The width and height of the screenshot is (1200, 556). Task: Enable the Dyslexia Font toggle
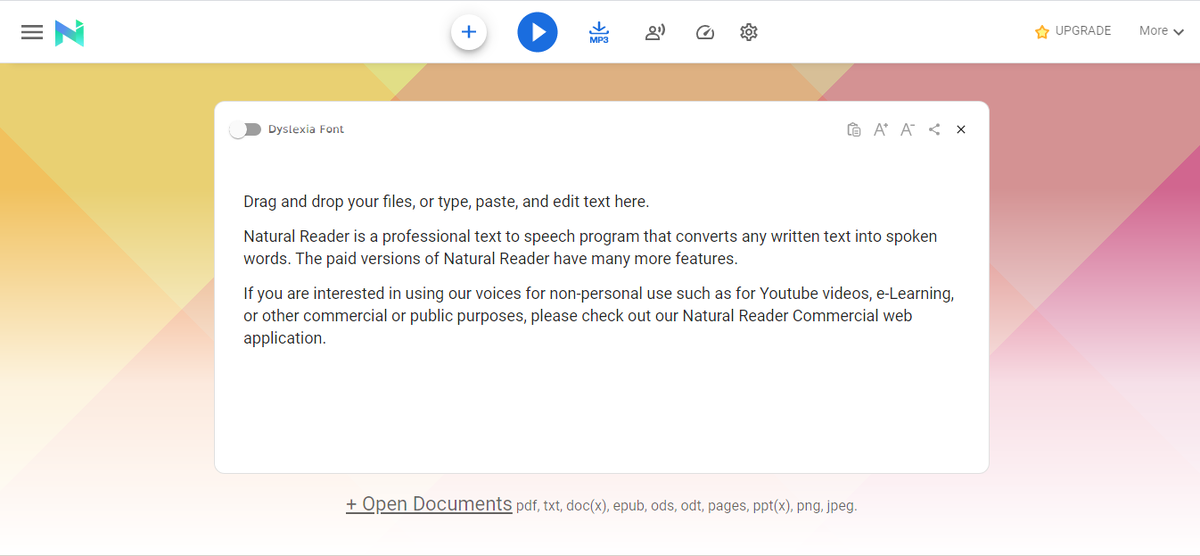point(245,129)
